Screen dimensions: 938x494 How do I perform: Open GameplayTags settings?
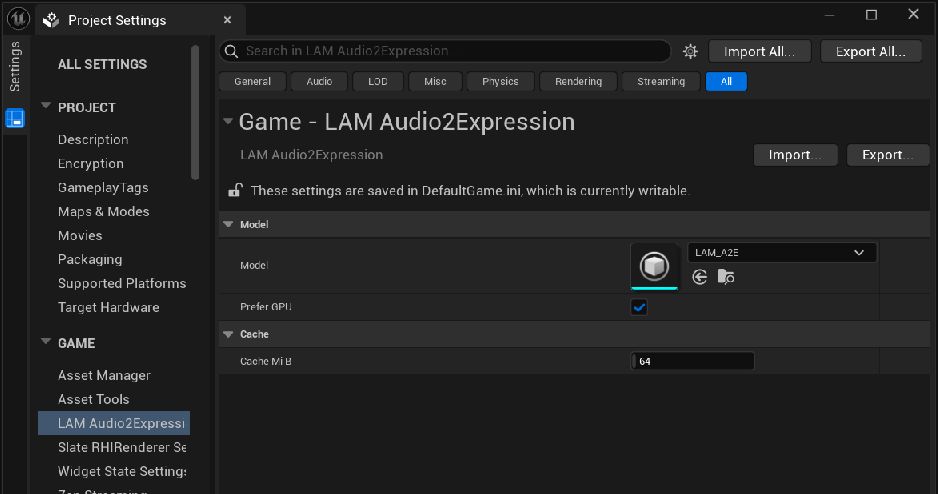[x=103, y=187]
